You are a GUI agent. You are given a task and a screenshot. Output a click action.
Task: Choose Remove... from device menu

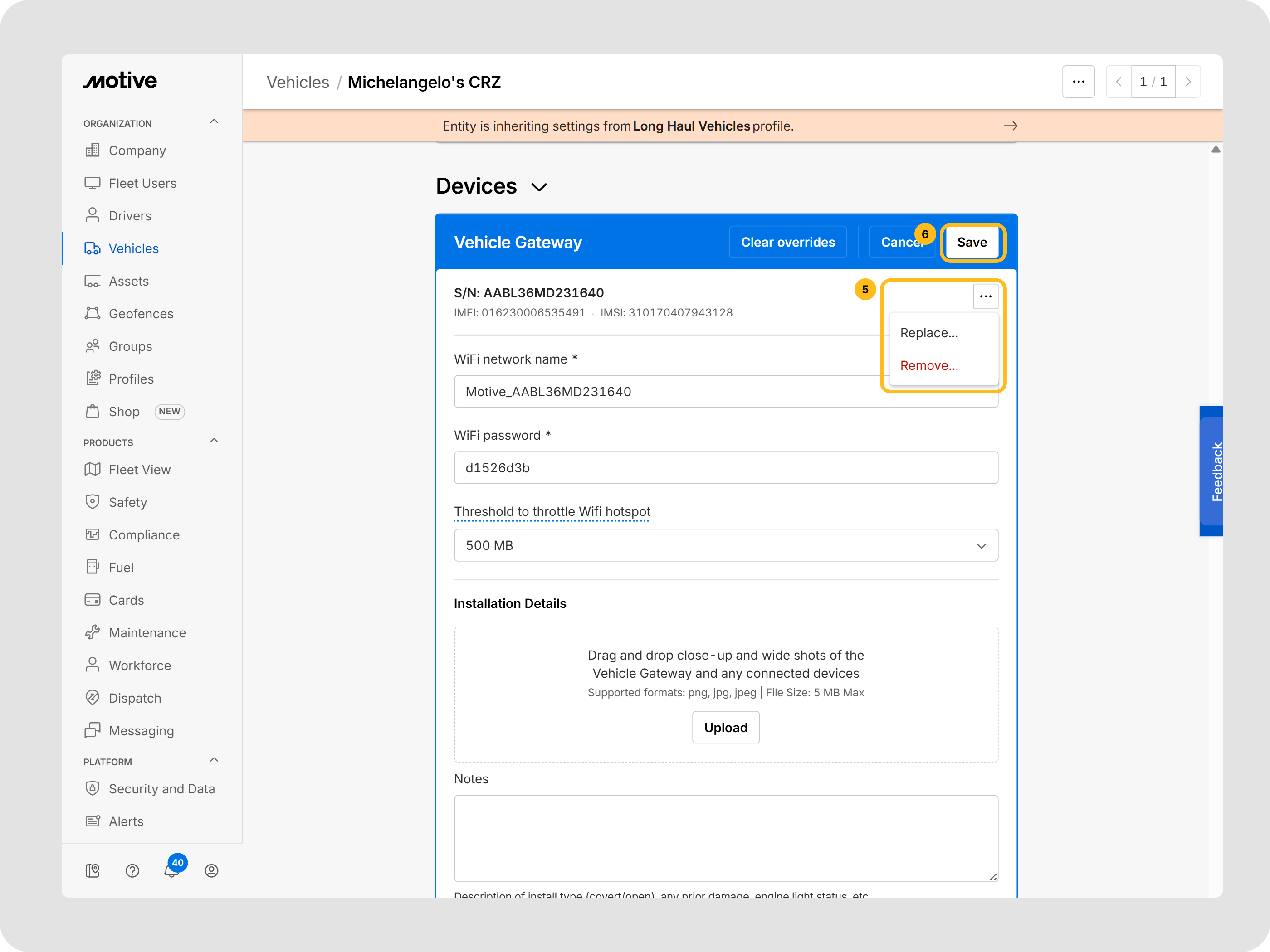[x=928, y=365]
